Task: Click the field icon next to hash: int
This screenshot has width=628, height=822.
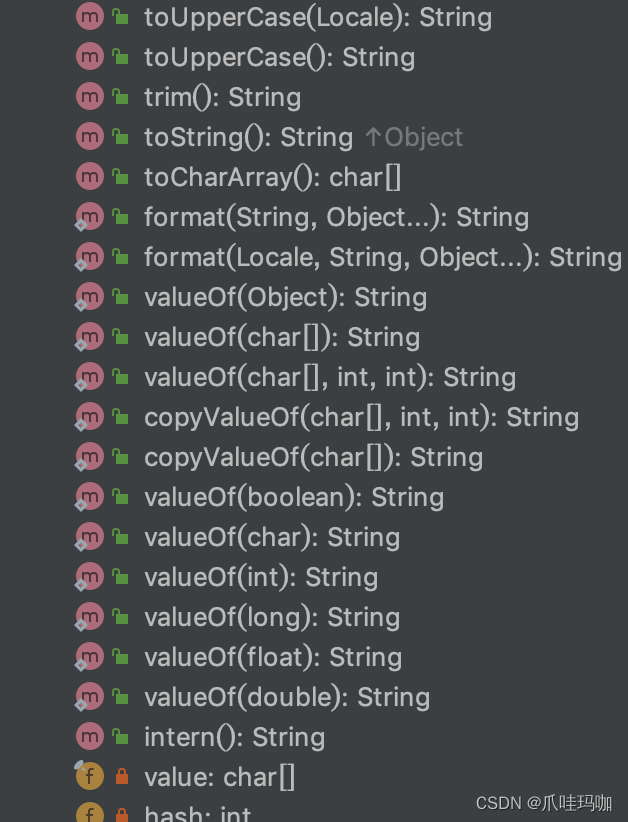Action: [x=89, y=813]
